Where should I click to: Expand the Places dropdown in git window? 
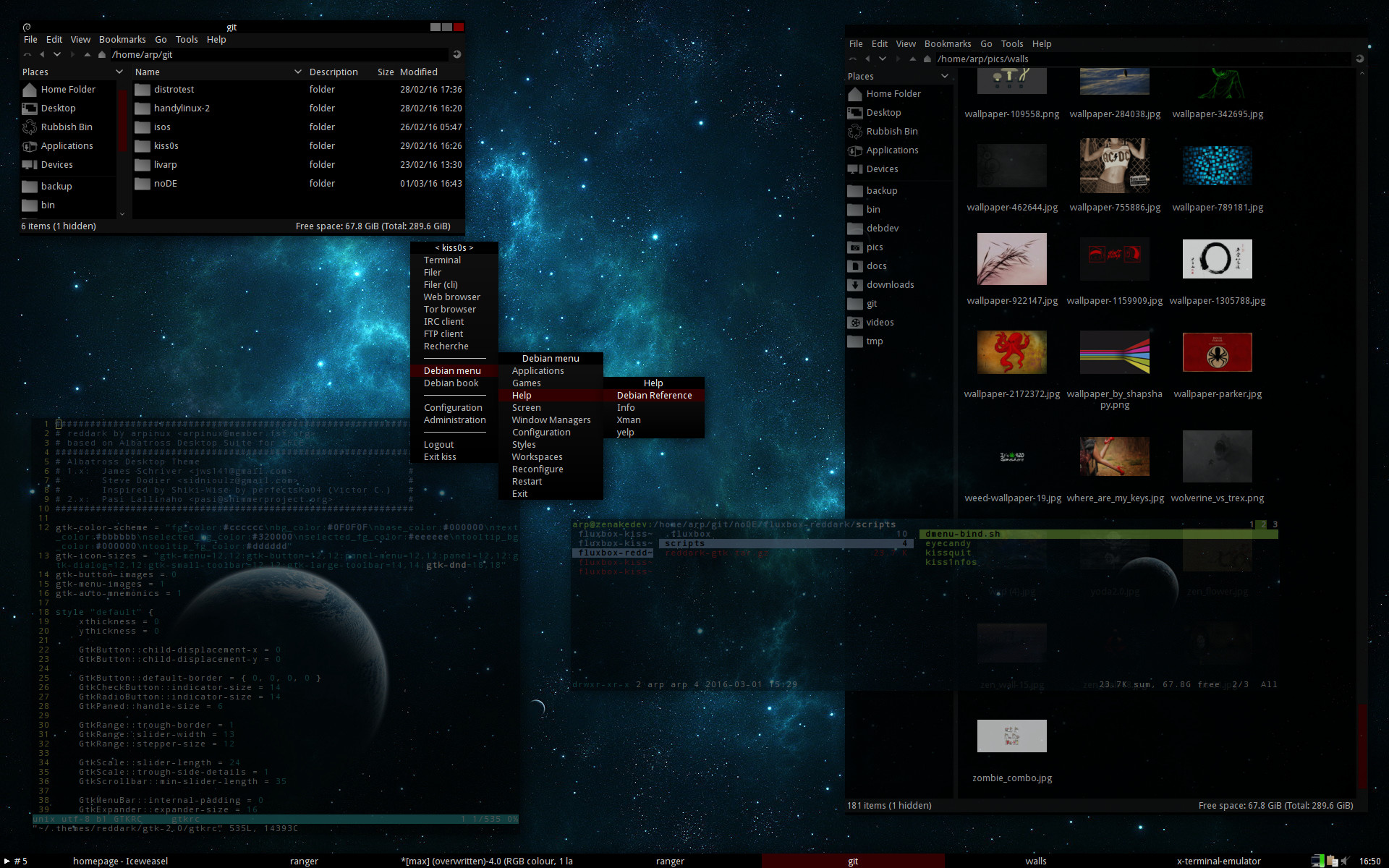click(x=120, y=72)
